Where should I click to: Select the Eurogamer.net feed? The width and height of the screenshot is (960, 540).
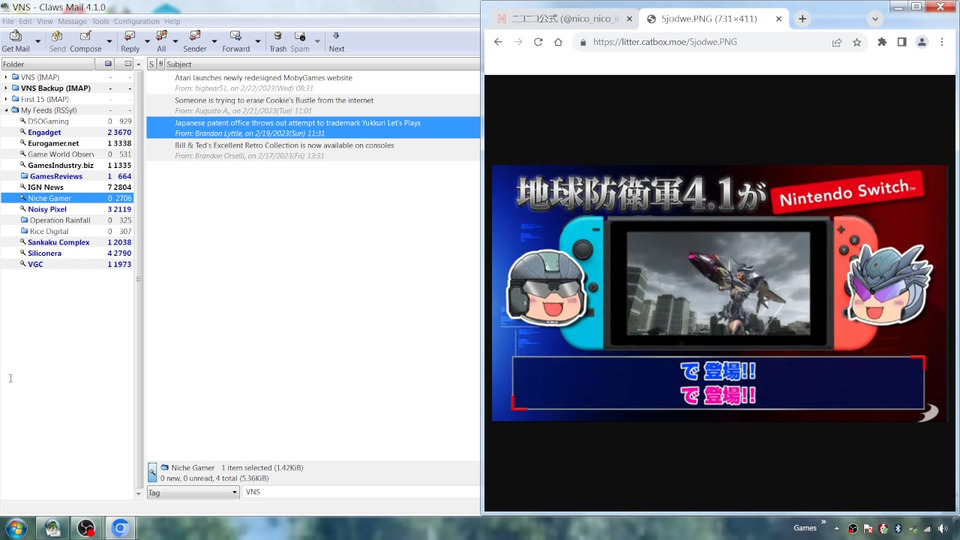coord(53,143)
